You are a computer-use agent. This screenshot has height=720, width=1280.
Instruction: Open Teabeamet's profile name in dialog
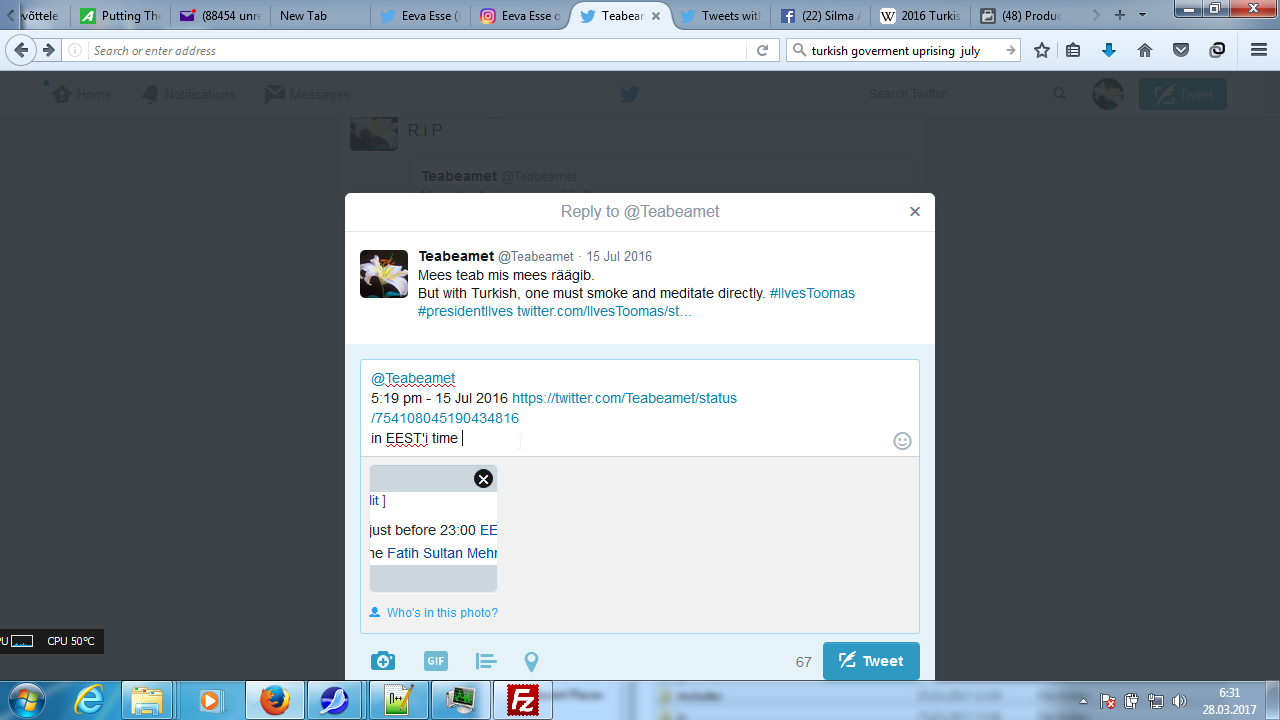coord(456,256)
